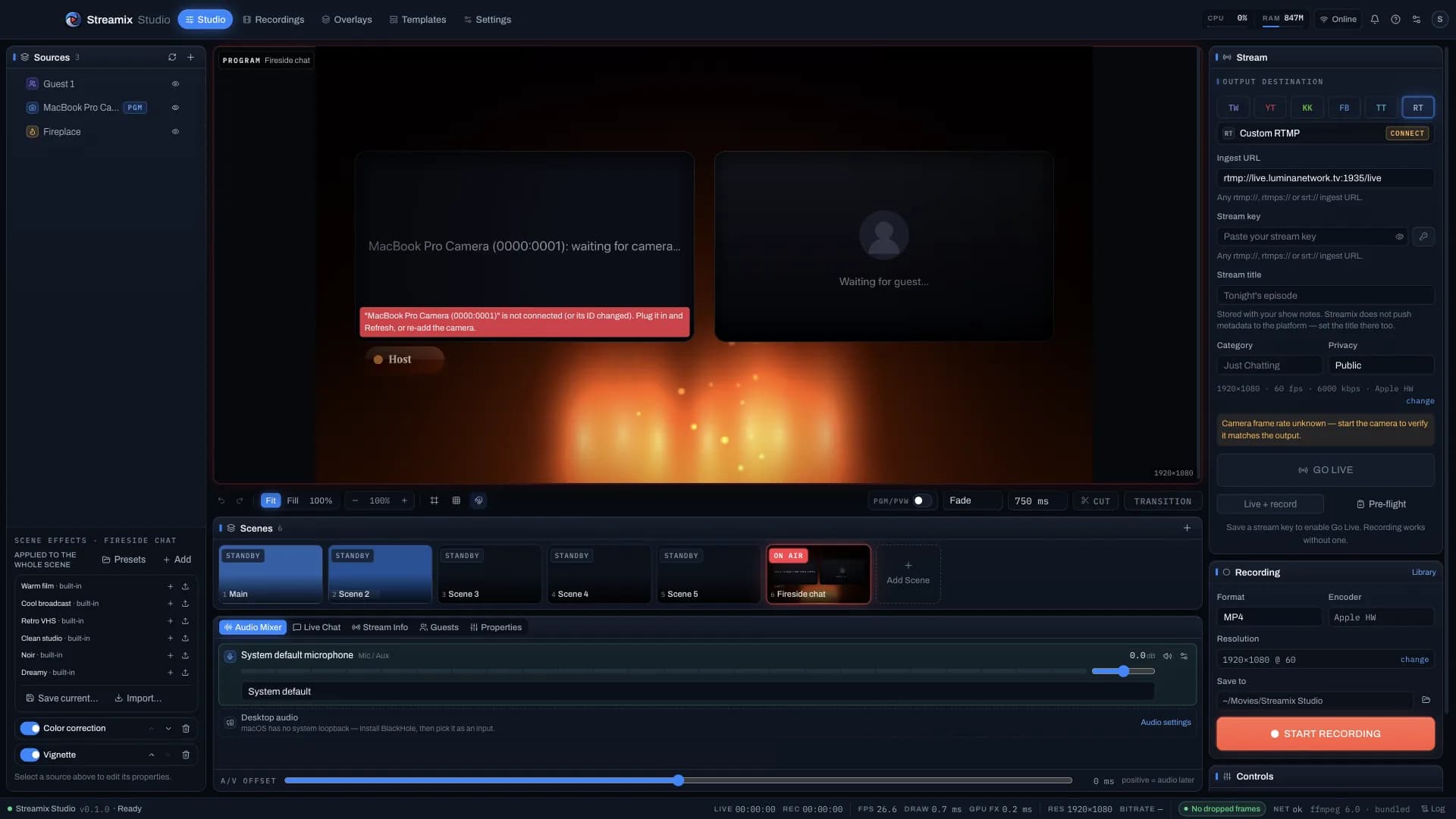Viewport: 1456px width, 819px height.
Task: Click the TRANSITION button
Action: coord(1163,501)
